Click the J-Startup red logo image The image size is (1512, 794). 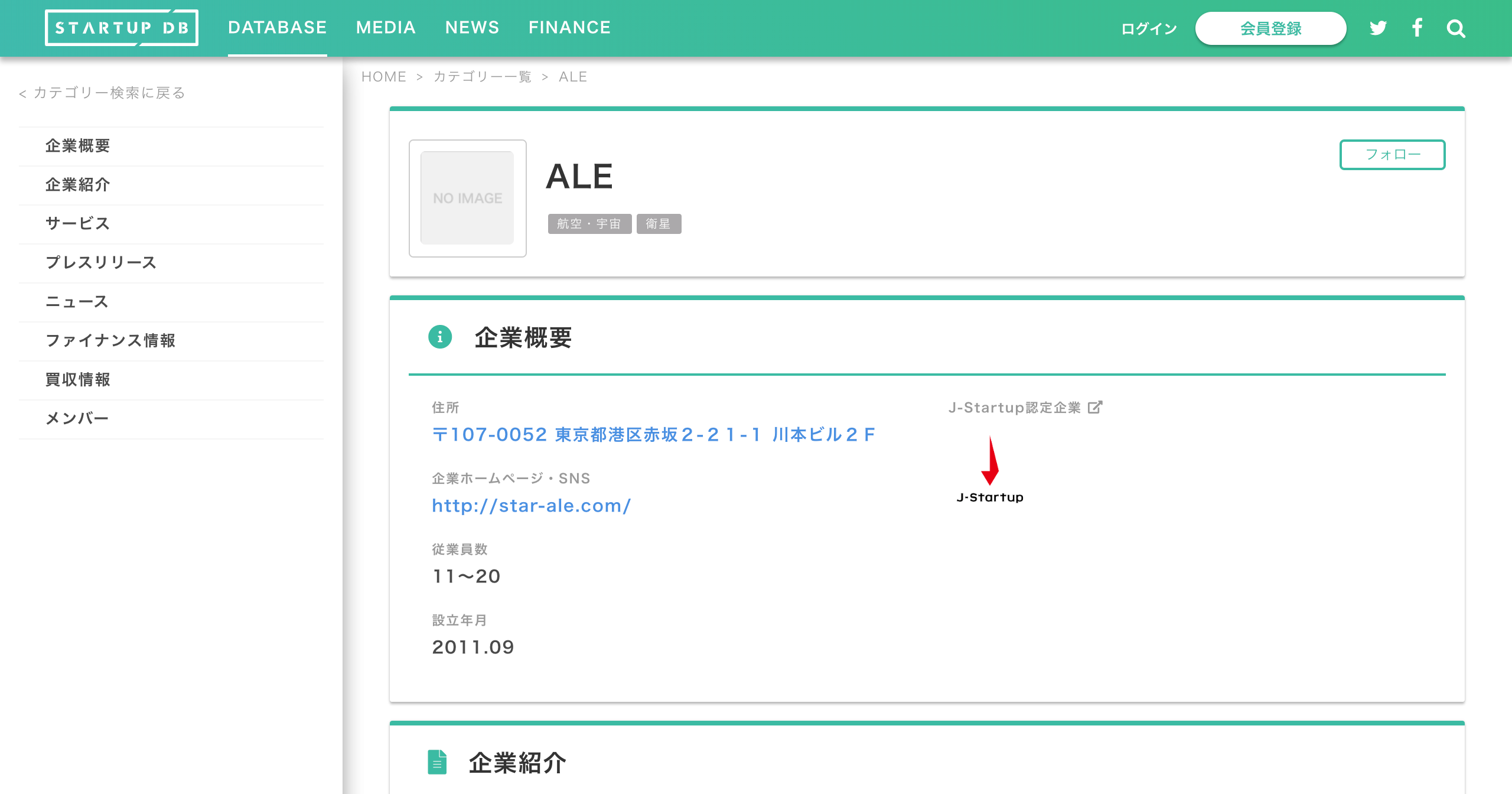coord(990,470)
